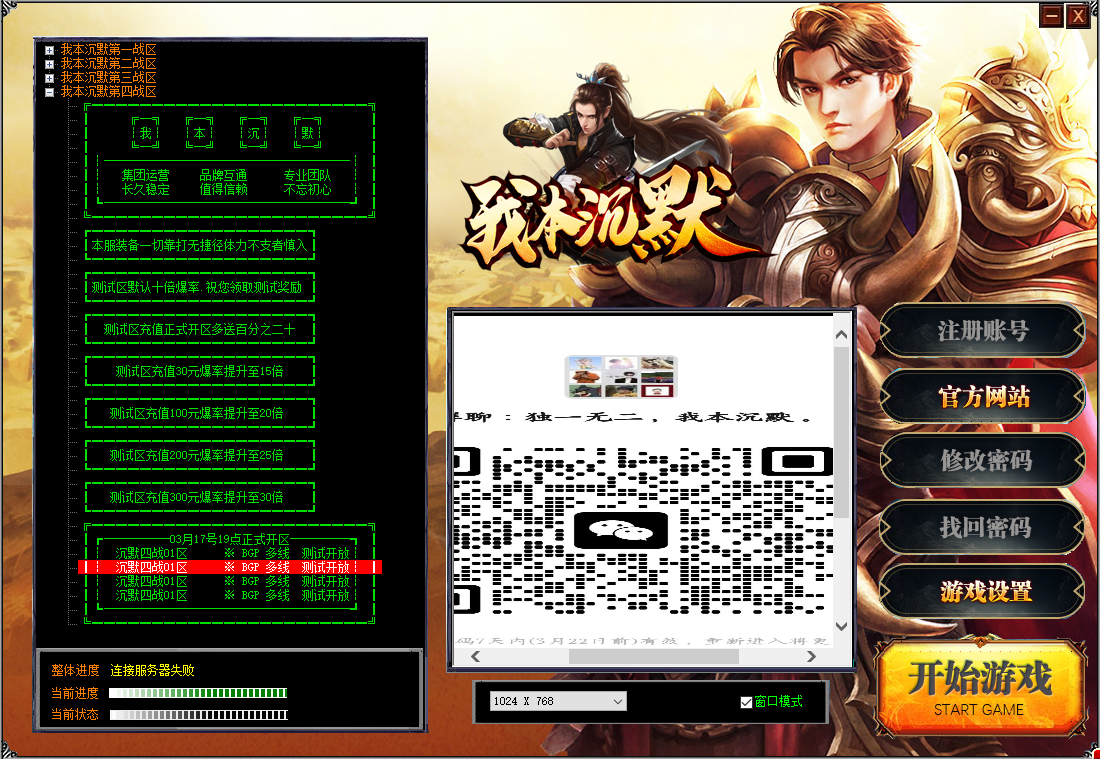Click the horizontal scrollbar thumb under QR code
Viewport: 1100px width, 759px height.
pos(653,657)
